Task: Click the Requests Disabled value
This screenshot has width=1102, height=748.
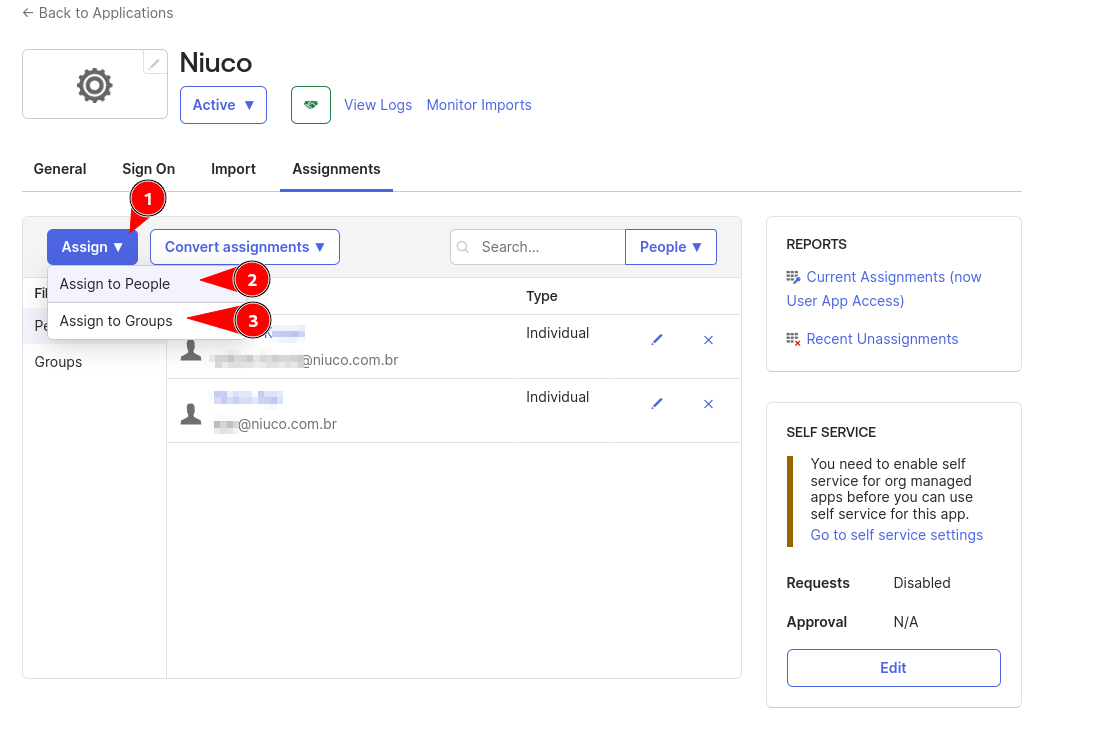Action: [x=921, y=583]
